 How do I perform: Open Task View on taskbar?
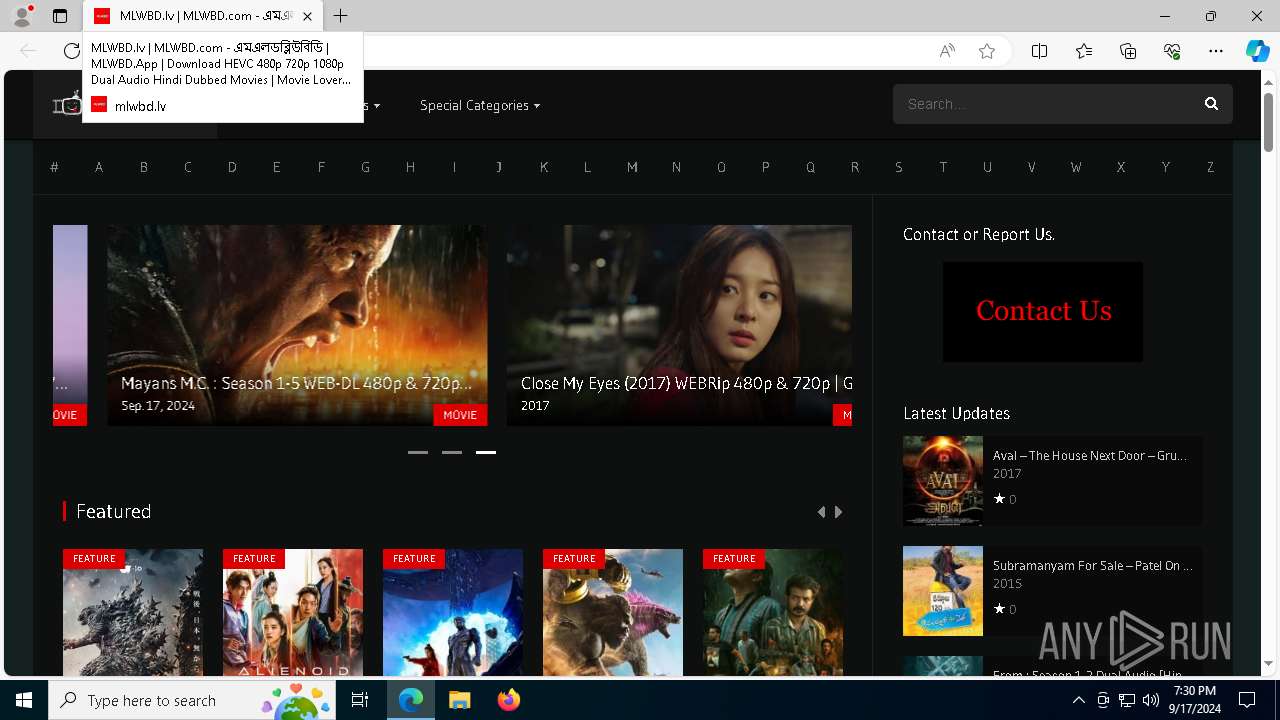[360, 700]
